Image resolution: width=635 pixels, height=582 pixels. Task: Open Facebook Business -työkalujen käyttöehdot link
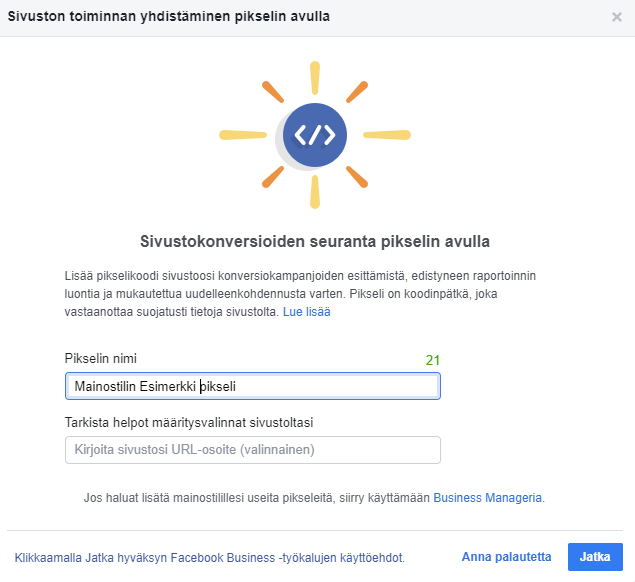(x=287, y=558)
